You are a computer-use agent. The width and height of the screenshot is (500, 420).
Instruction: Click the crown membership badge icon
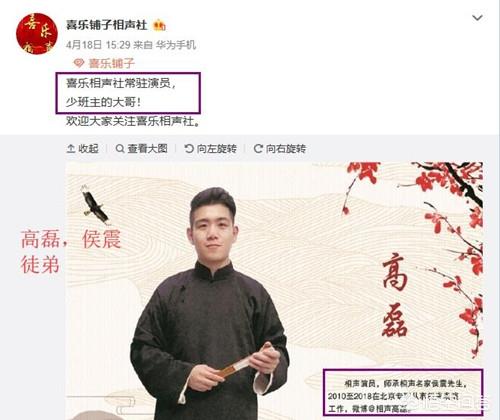point(159,25)
